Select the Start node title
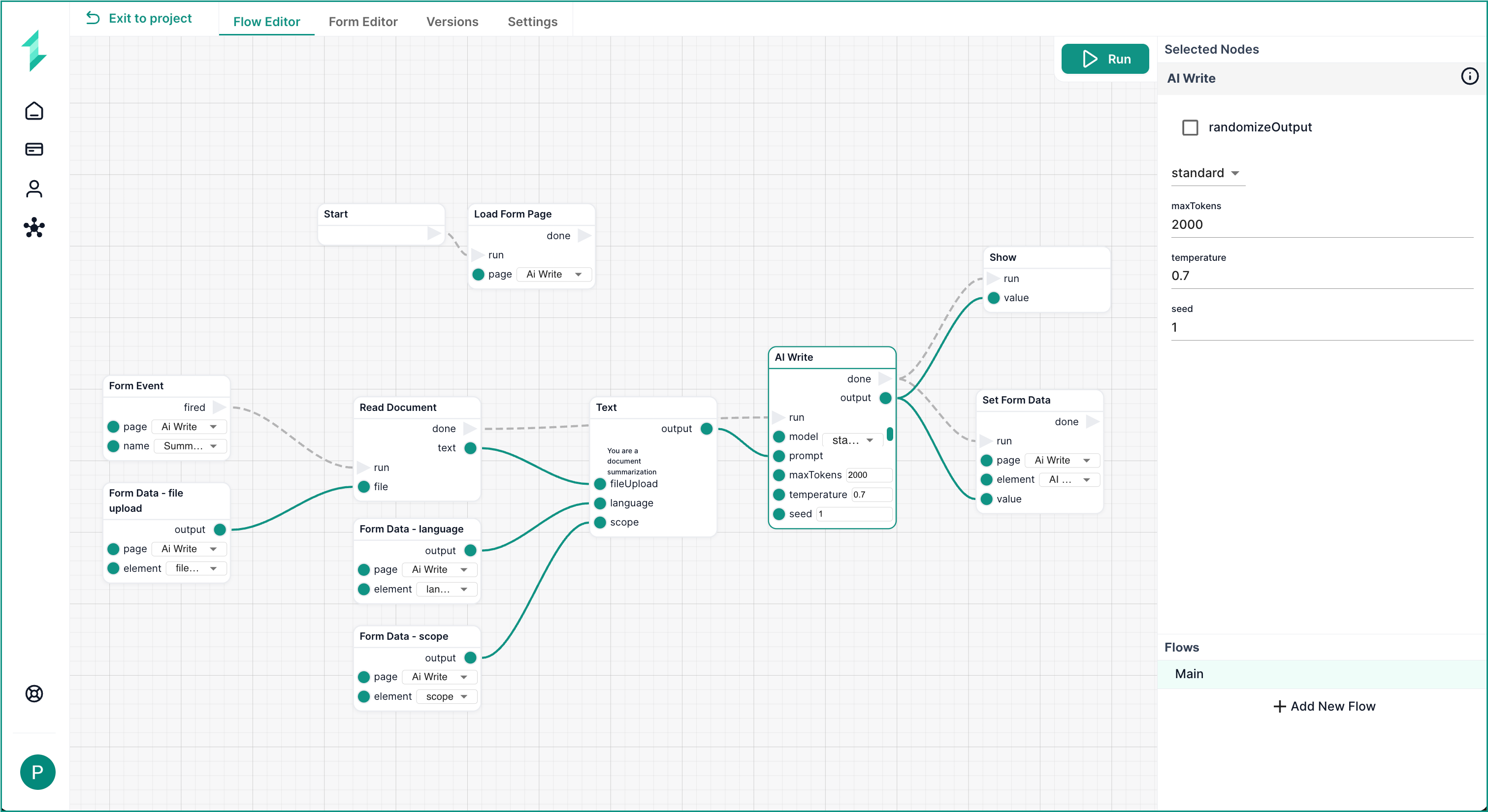This screenshot has width=1488, height=812. (x=336, y=214)
